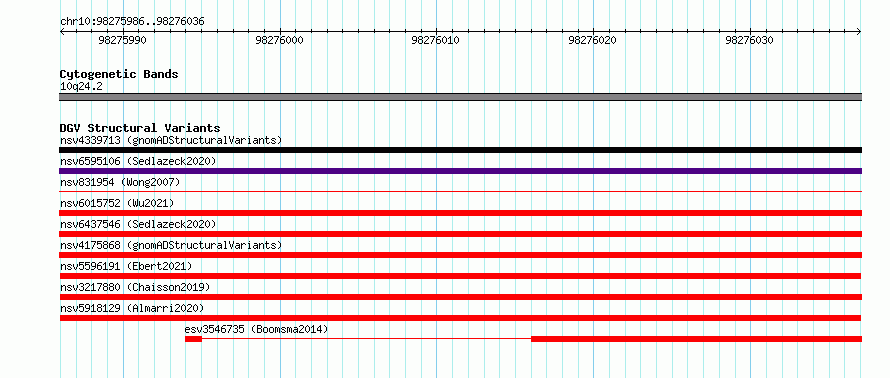Open variant nsv5596191 (Ebert2021) label
Screen dimensions: 890x378
tap(126, 266)
